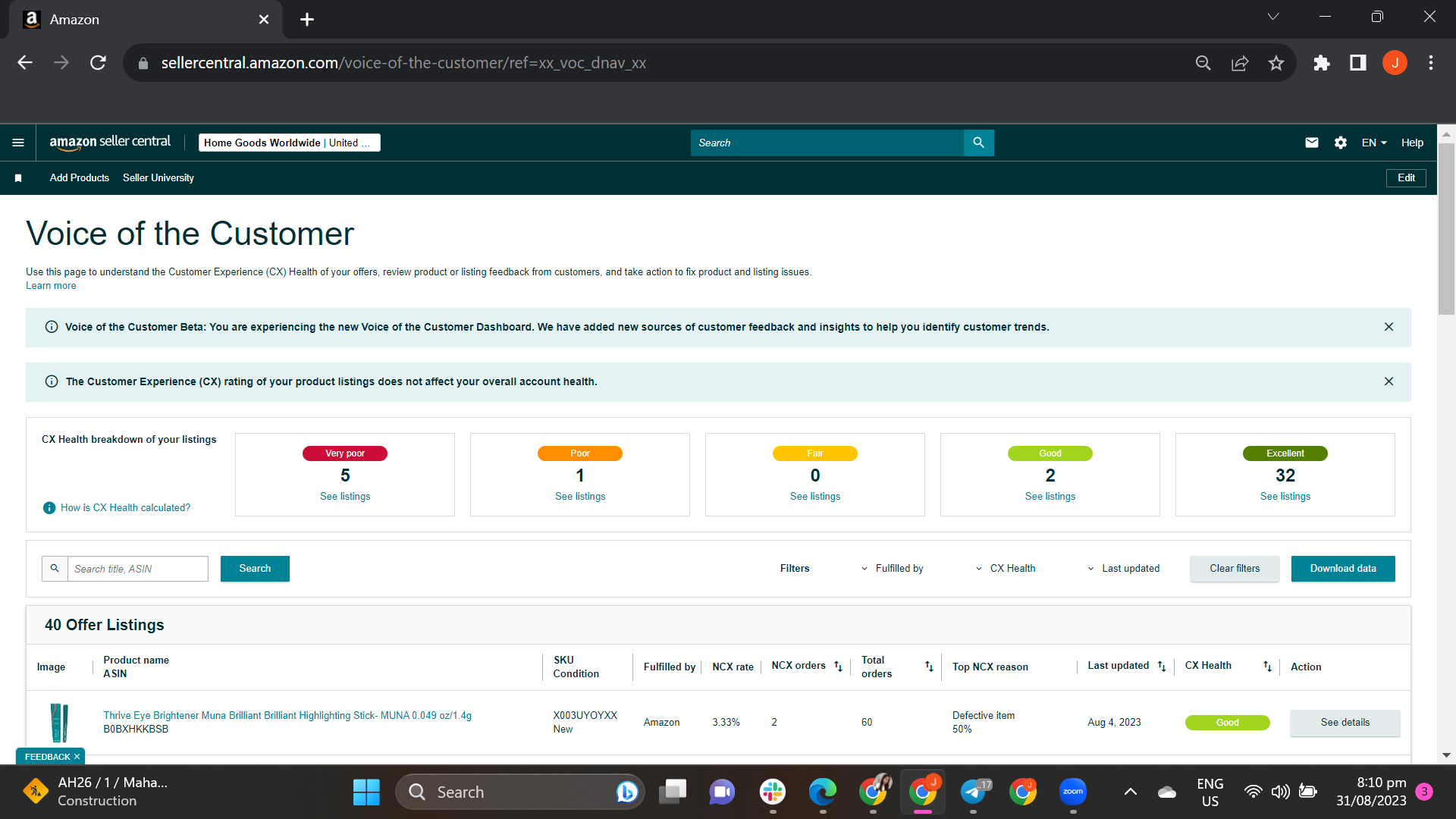Open Thrive Eye Brightener product link
Viewport: 1456px width, 819px height.
point(287,716)
